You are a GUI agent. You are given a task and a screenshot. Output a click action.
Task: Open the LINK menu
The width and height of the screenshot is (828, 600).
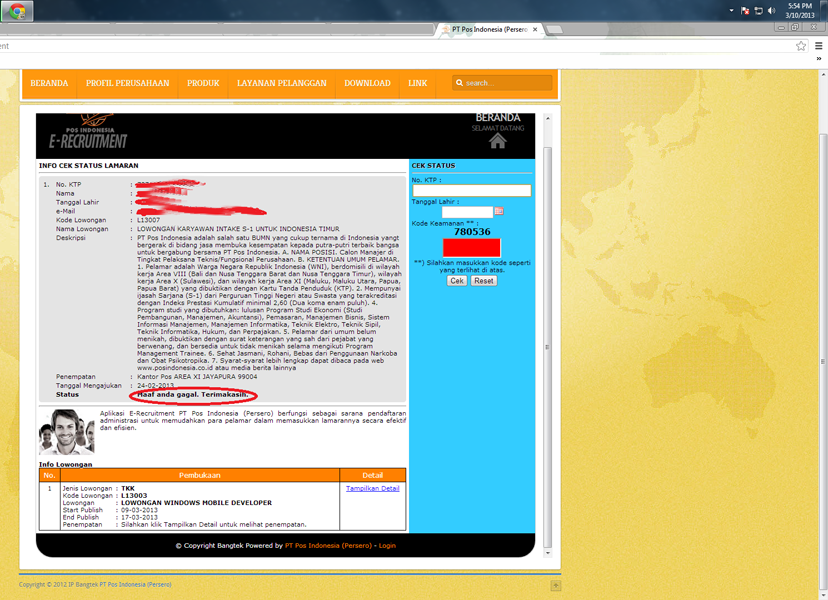[418, 83]
